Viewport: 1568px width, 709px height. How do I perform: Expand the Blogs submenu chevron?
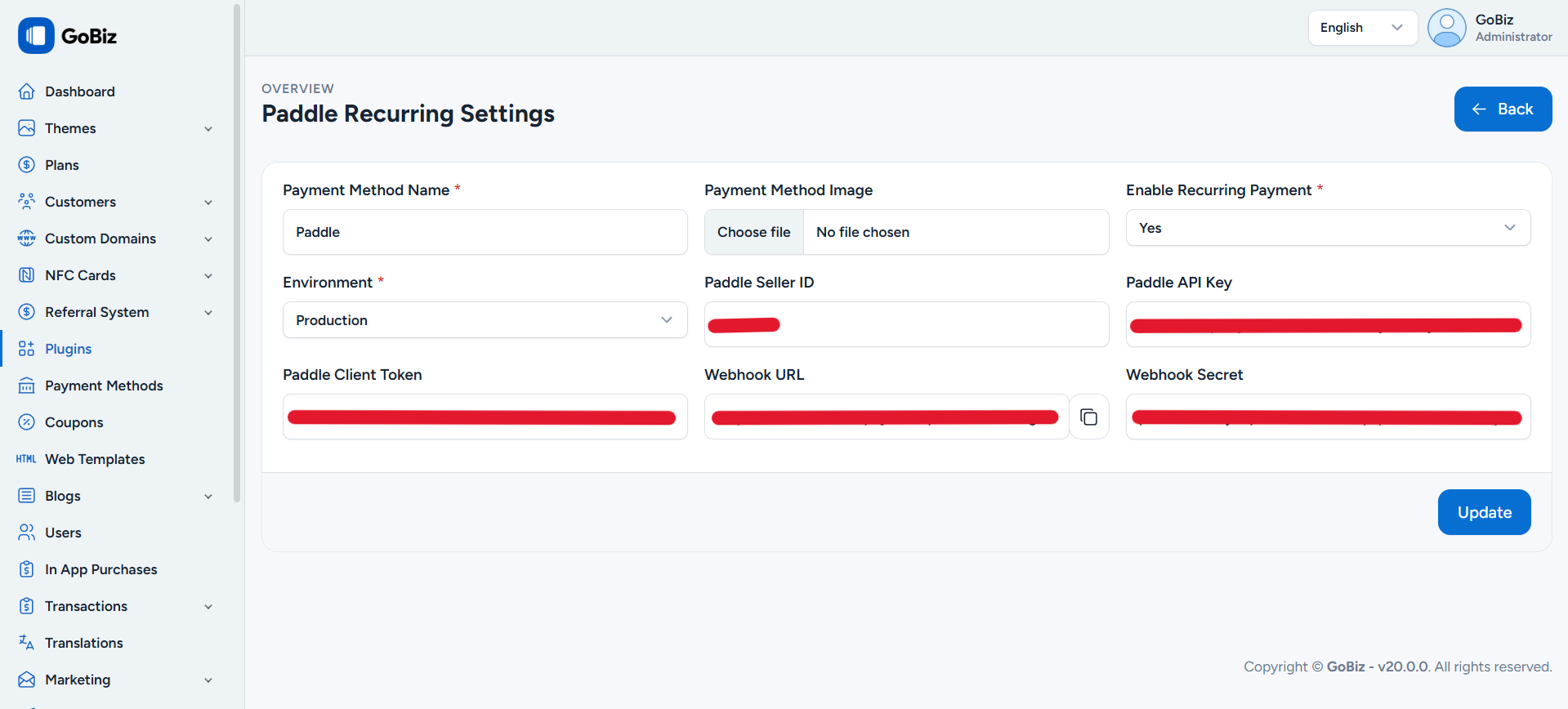[x=208, y=497]
